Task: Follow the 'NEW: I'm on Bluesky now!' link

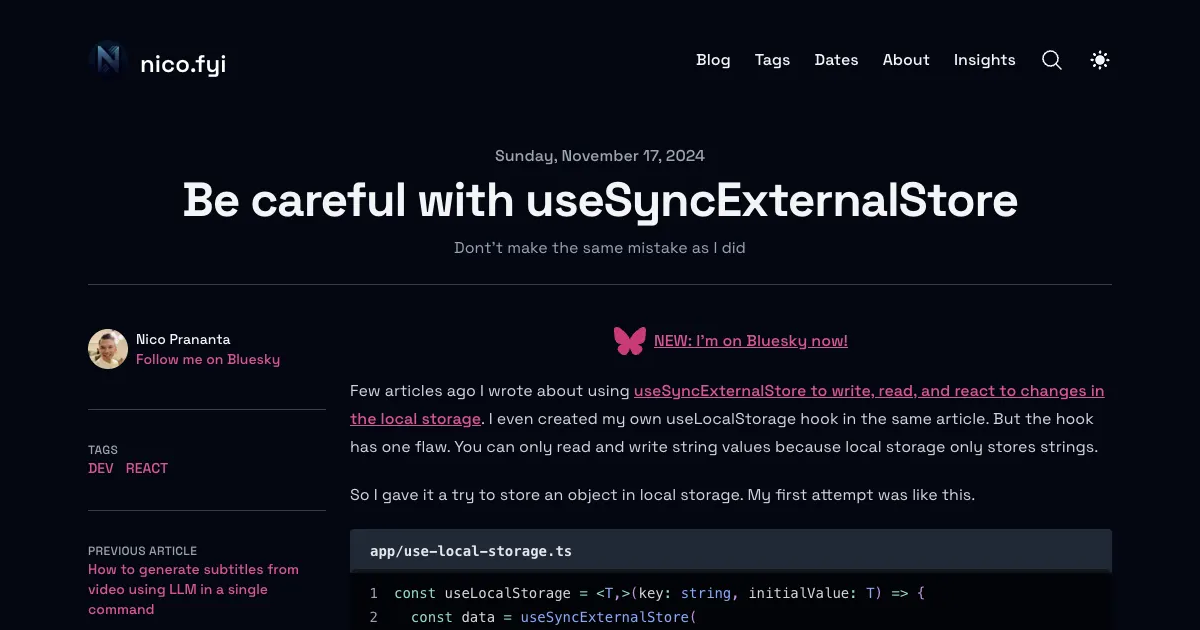Action: pyautogui.click(x=751, y=341)
